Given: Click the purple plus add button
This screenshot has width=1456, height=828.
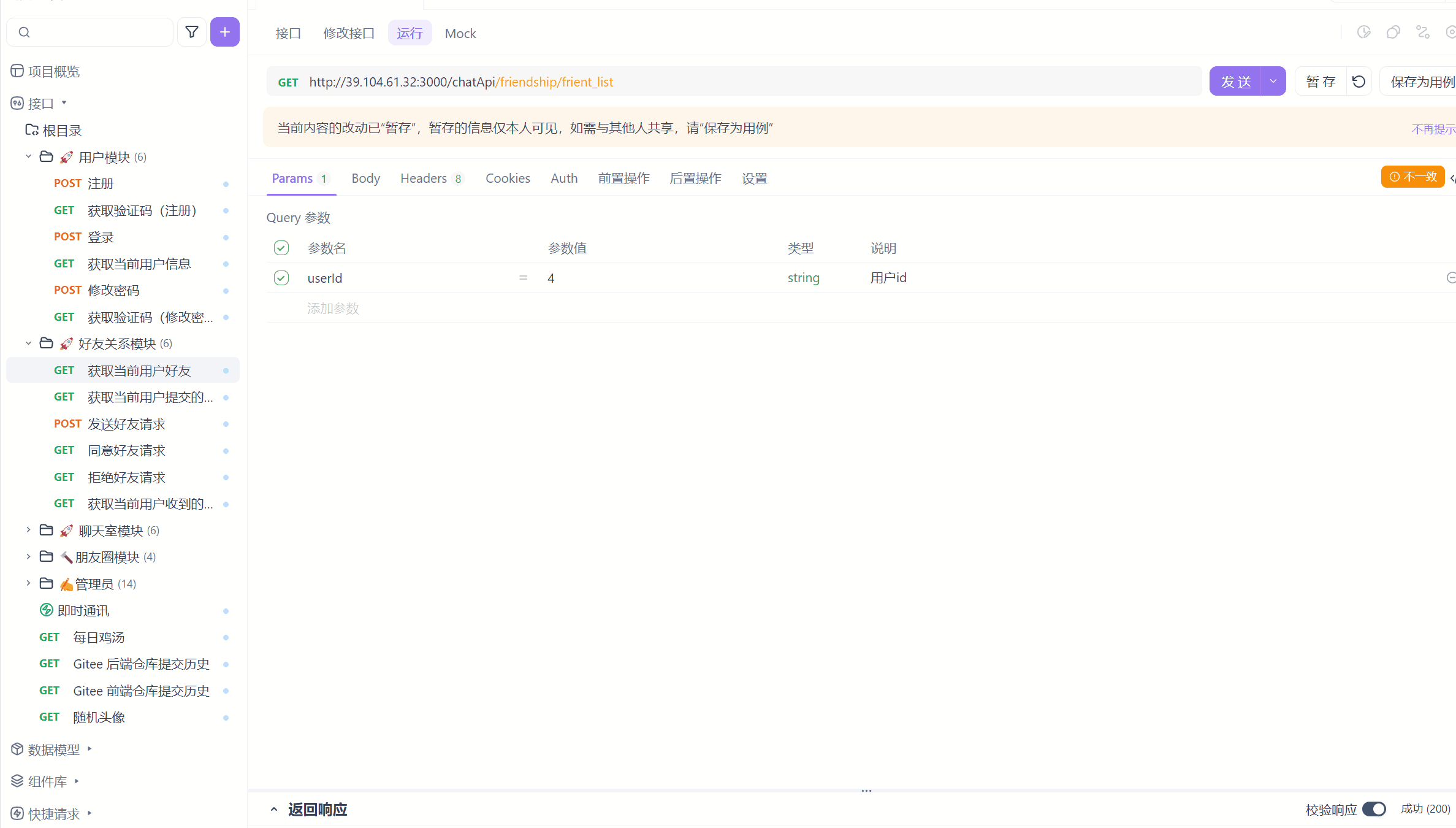Looking at the screenshot, I should coord(225,32).
